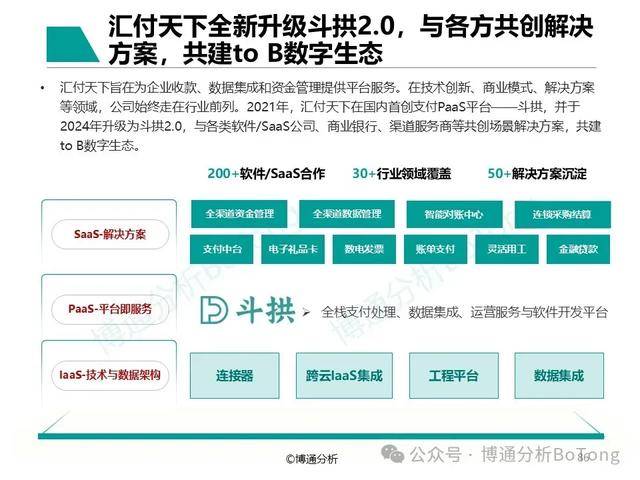The height and width of the screenshot is (480, 640).
Task: Click the 支付中台 box
Action: [222, 249]
